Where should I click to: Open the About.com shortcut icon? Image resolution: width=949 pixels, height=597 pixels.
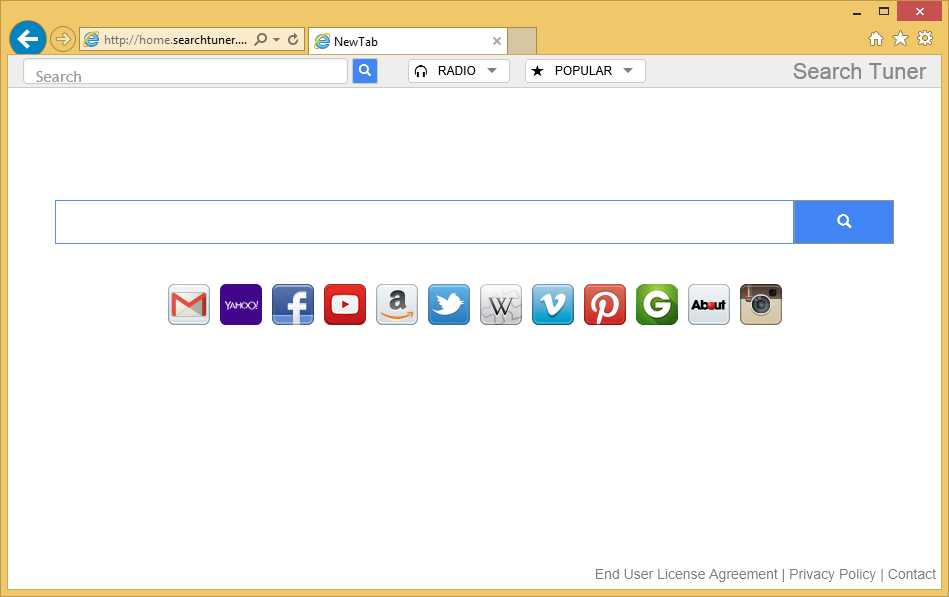[x=709, y=305]
